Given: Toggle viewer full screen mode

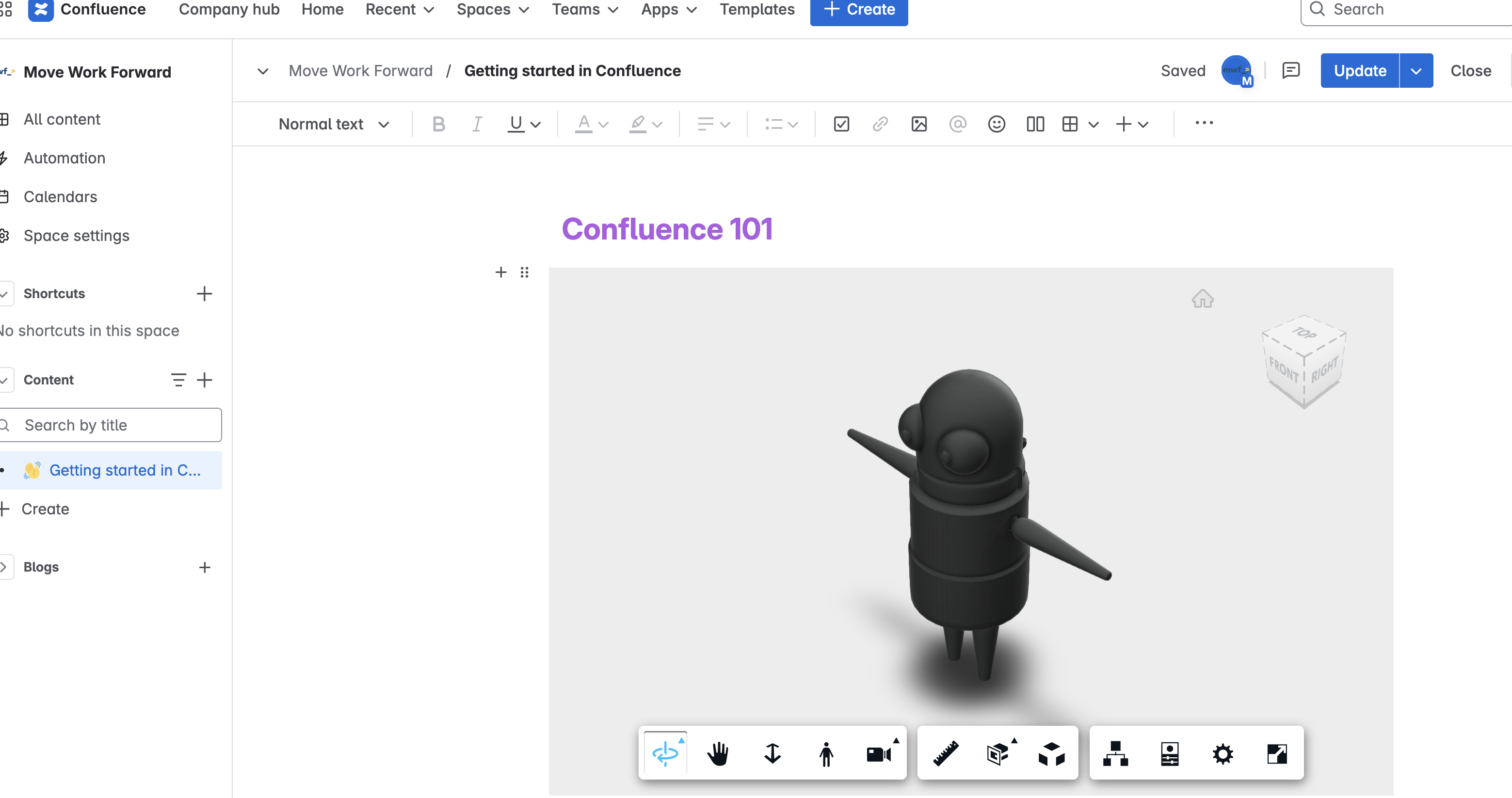Looking at the screenshot, I should (1277, 753).
